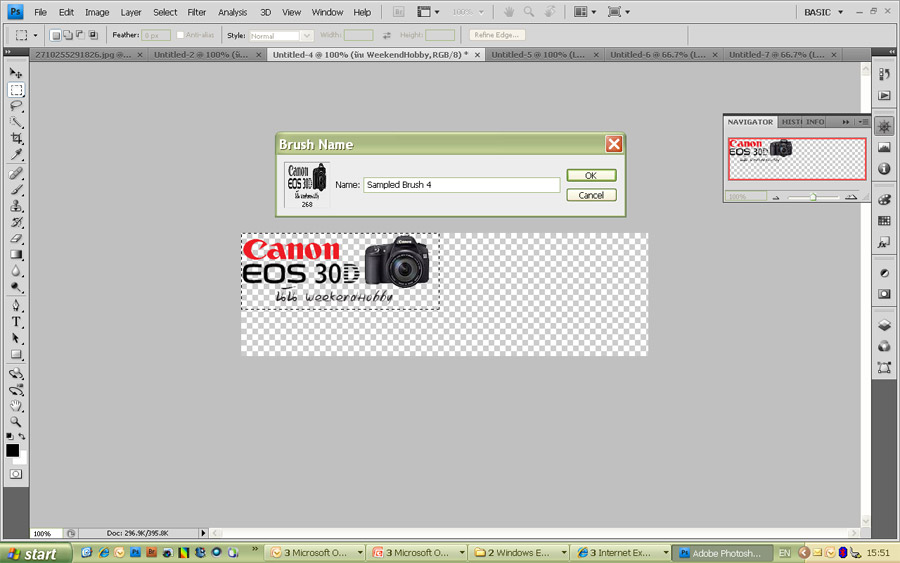Image resolution: width=900 pixels, height=563 pixels.
Task: Open the Style dropdown in options bar
Action: pos(280,35)
